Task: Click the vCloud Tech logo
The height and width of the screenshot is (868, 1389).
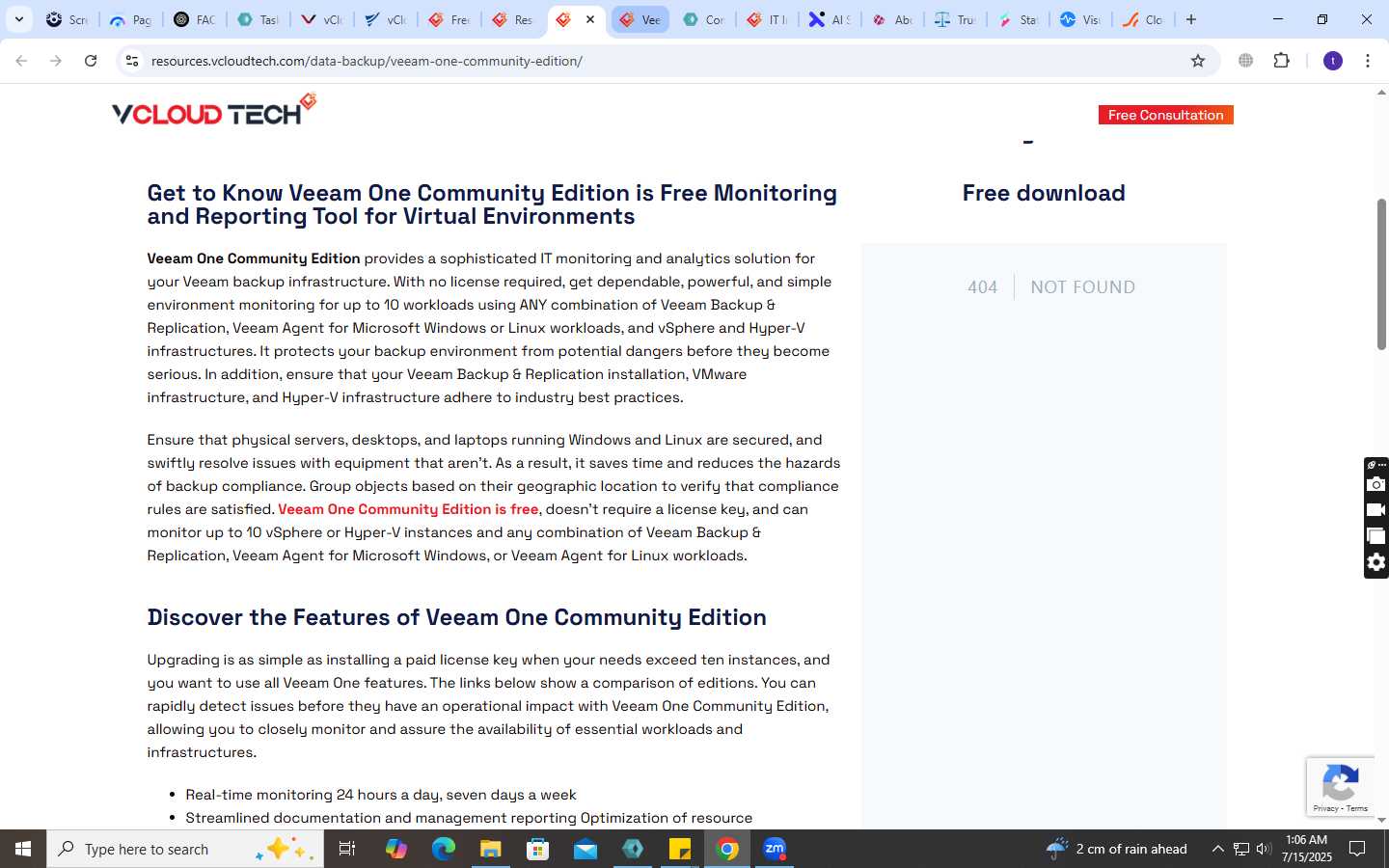Action: point(214,110)
